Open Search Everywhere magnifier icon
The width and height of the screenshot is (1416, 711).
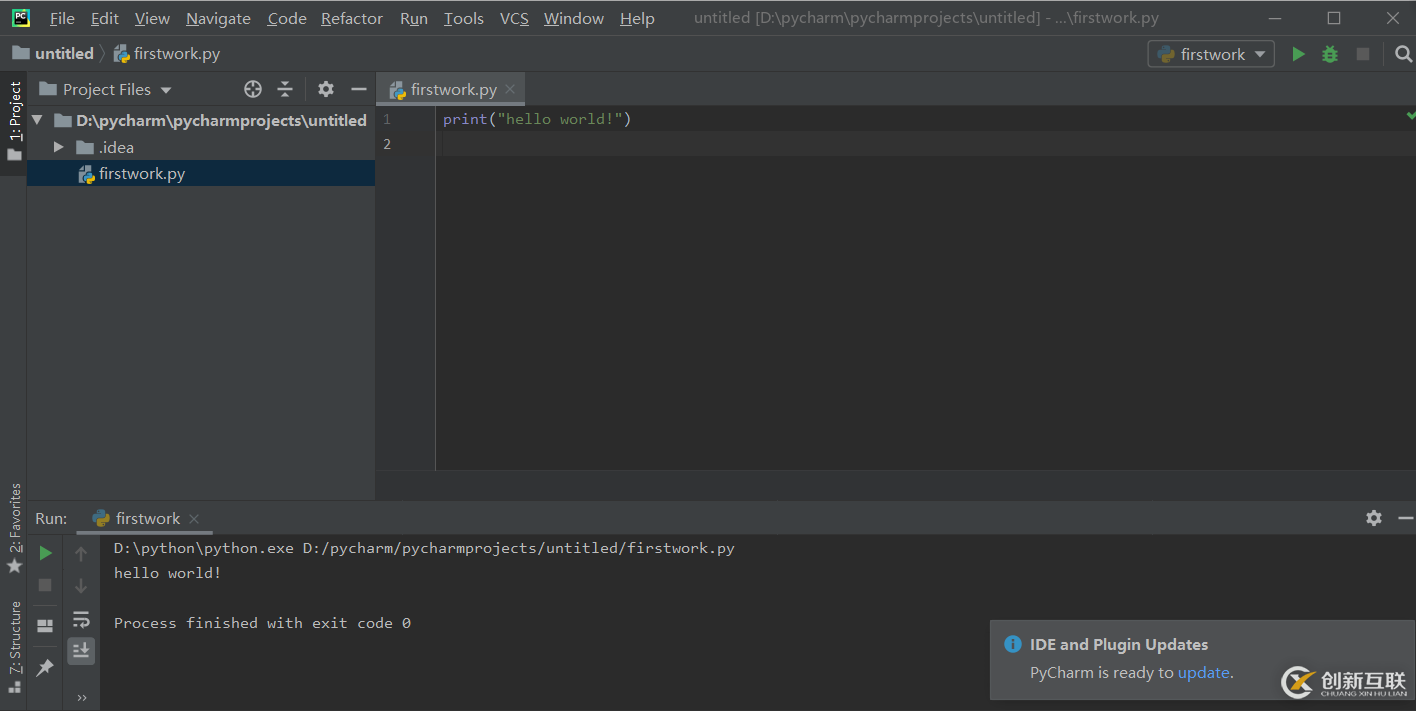1403,54
